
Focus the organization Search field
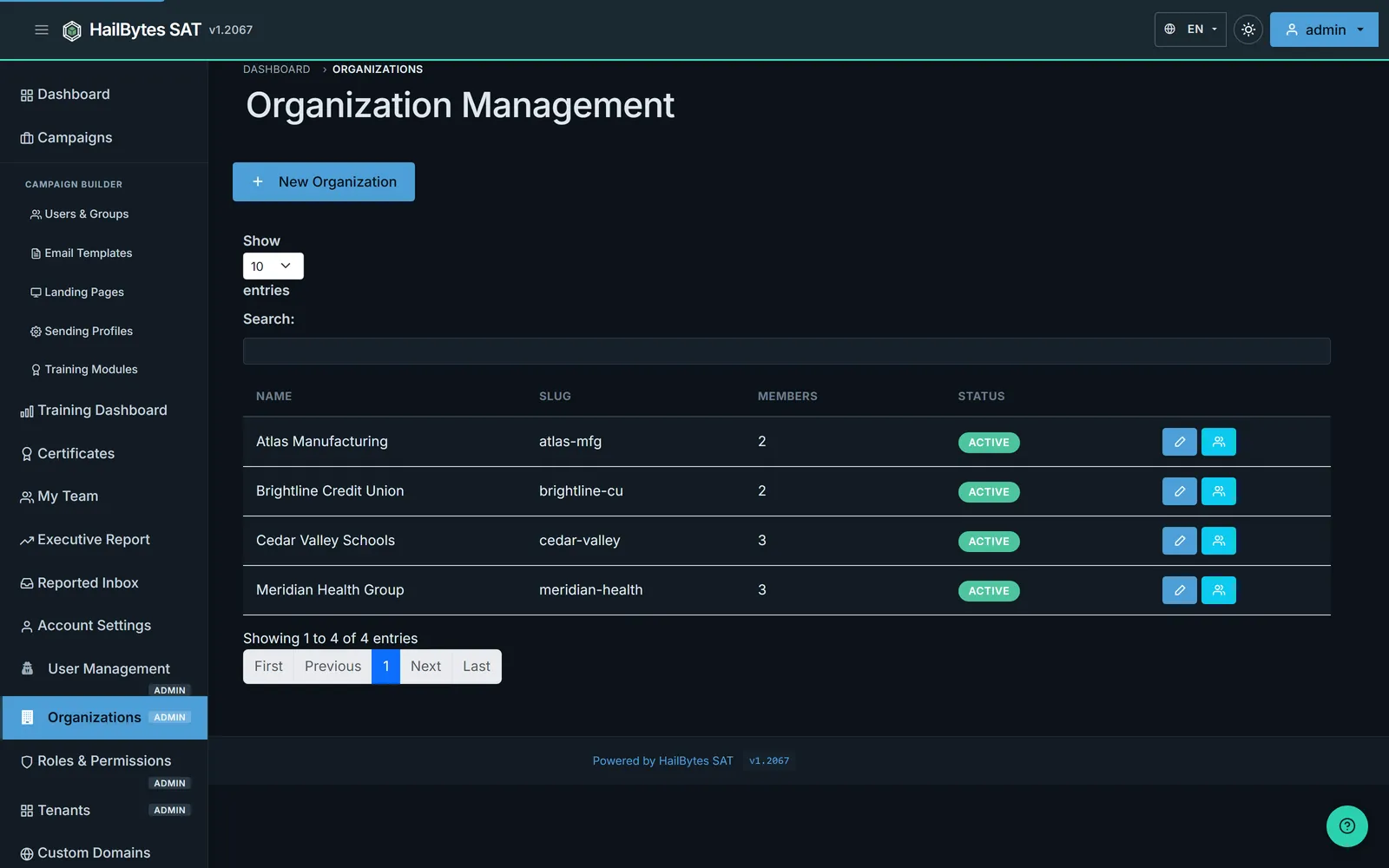[787, 351]
